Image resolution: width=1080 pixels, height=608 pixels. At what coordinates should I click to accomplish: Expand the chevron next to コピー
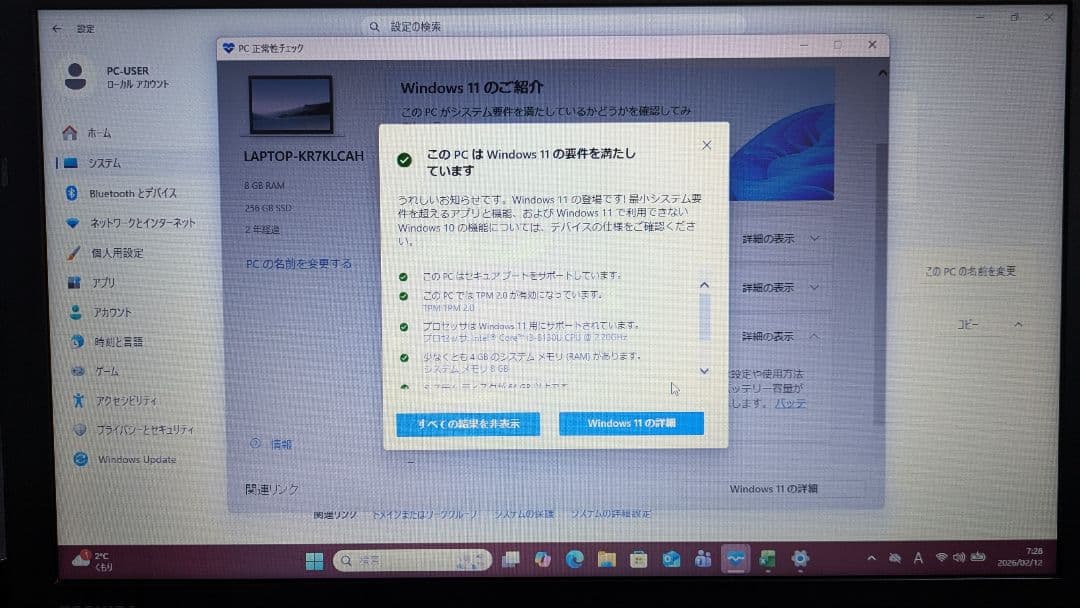coord(1018,324)
